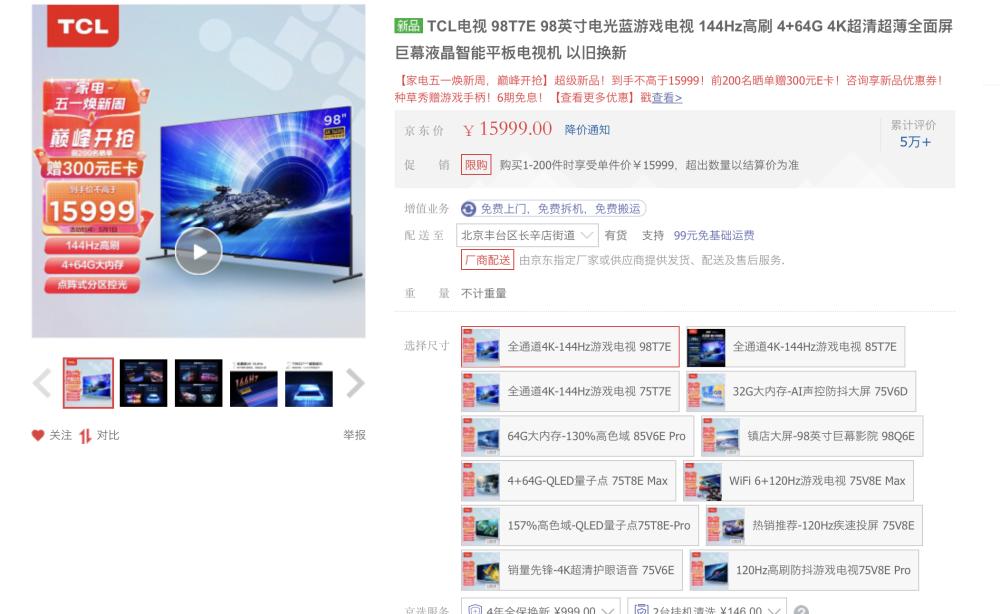Click 免费上门、免费拆机、免费搬运 service badge
Image resolution: width=1000 pixels, height=614 pixels.
553,208
